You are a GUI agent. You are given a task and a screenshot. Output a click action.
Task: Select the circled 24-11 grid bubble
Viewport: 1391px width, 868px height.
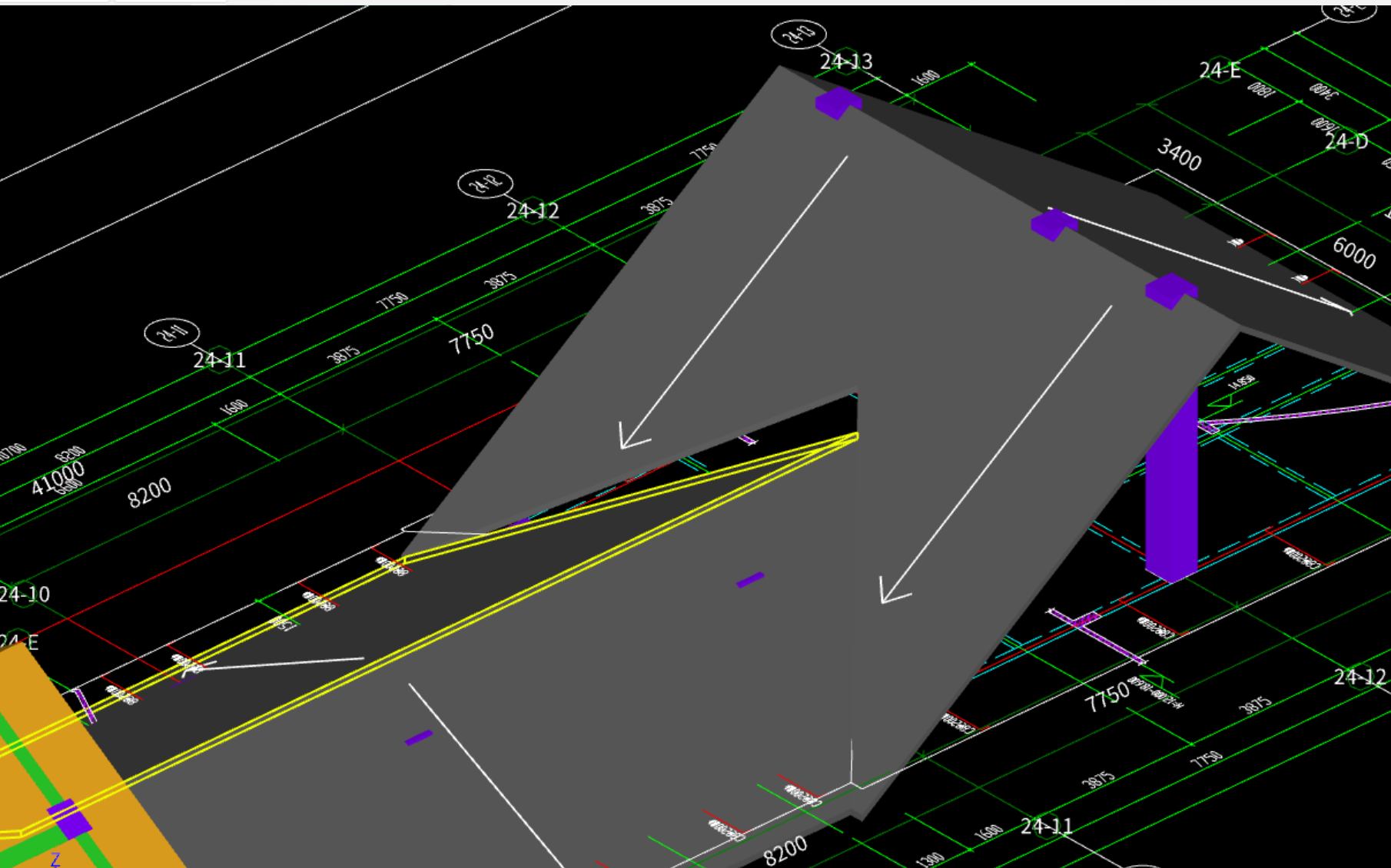pyautogui.click(x=171, y=333)
